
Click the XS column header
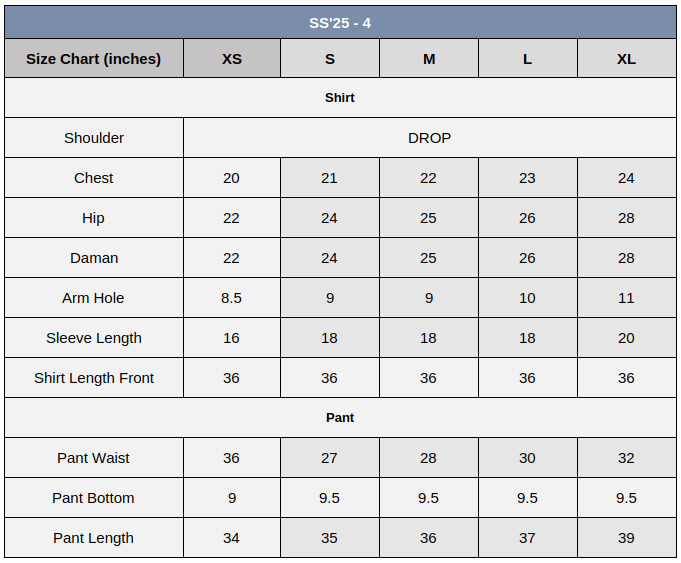pos(231,59)
